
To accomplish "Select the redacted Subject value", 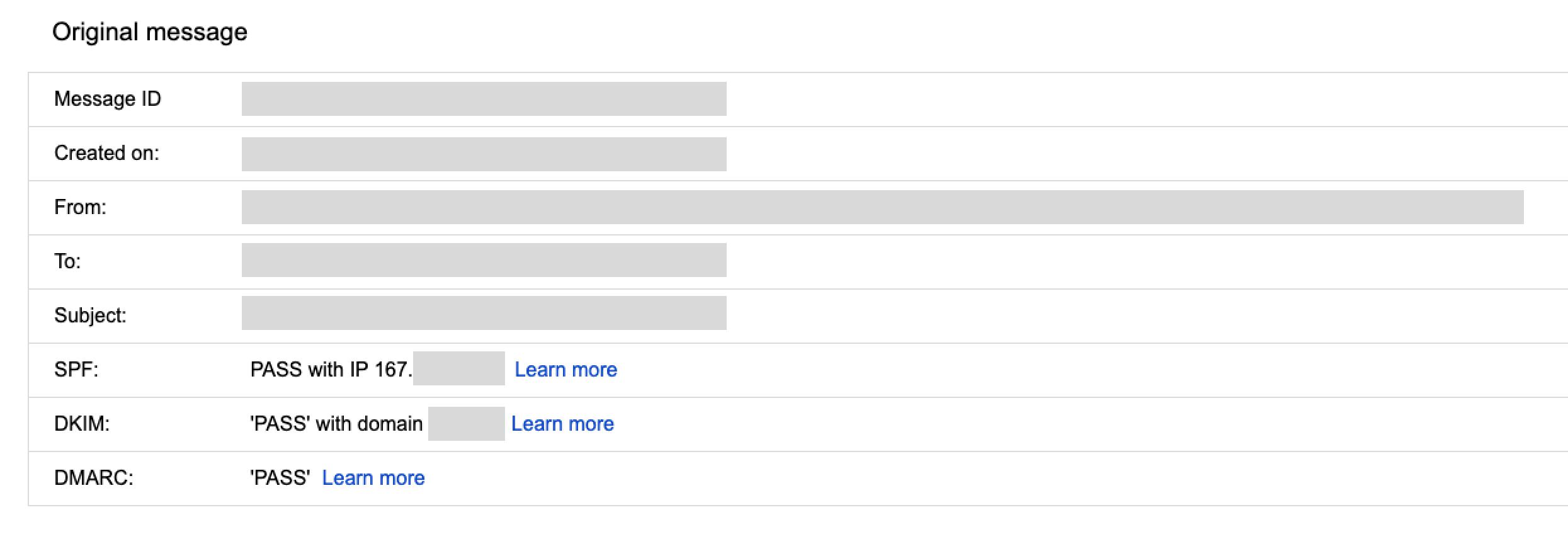I will pyautogui.click(x=484, y=313).
